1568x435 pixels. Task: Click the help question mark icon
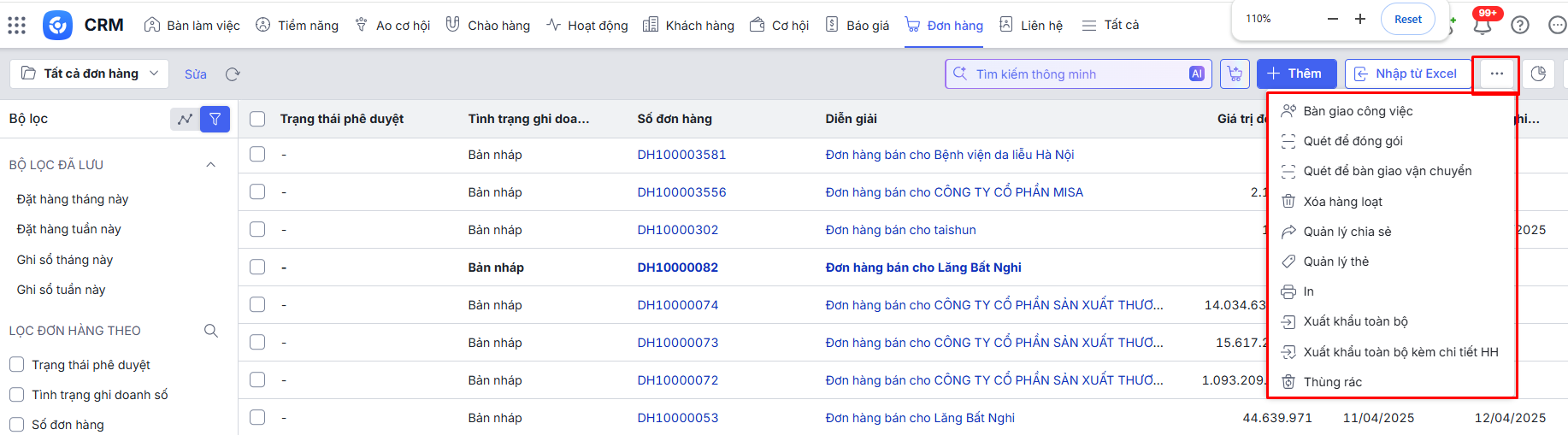click(1520, 25)
